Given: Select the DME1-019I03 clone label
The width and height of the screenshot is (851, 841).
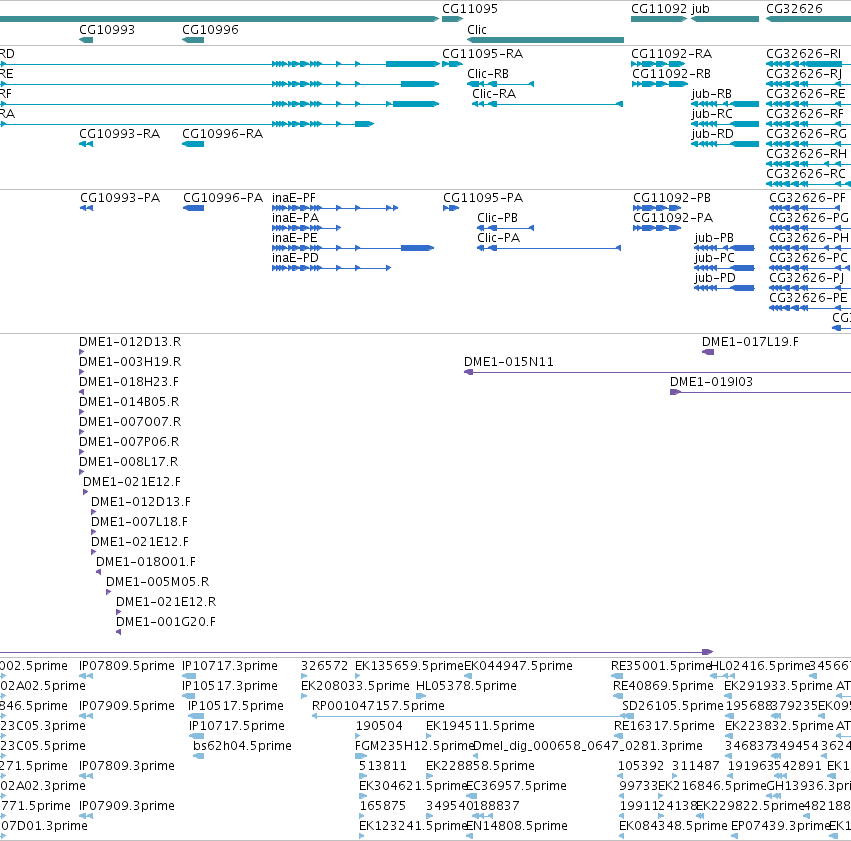Looking at the screenshot, I should pos(712,382).
